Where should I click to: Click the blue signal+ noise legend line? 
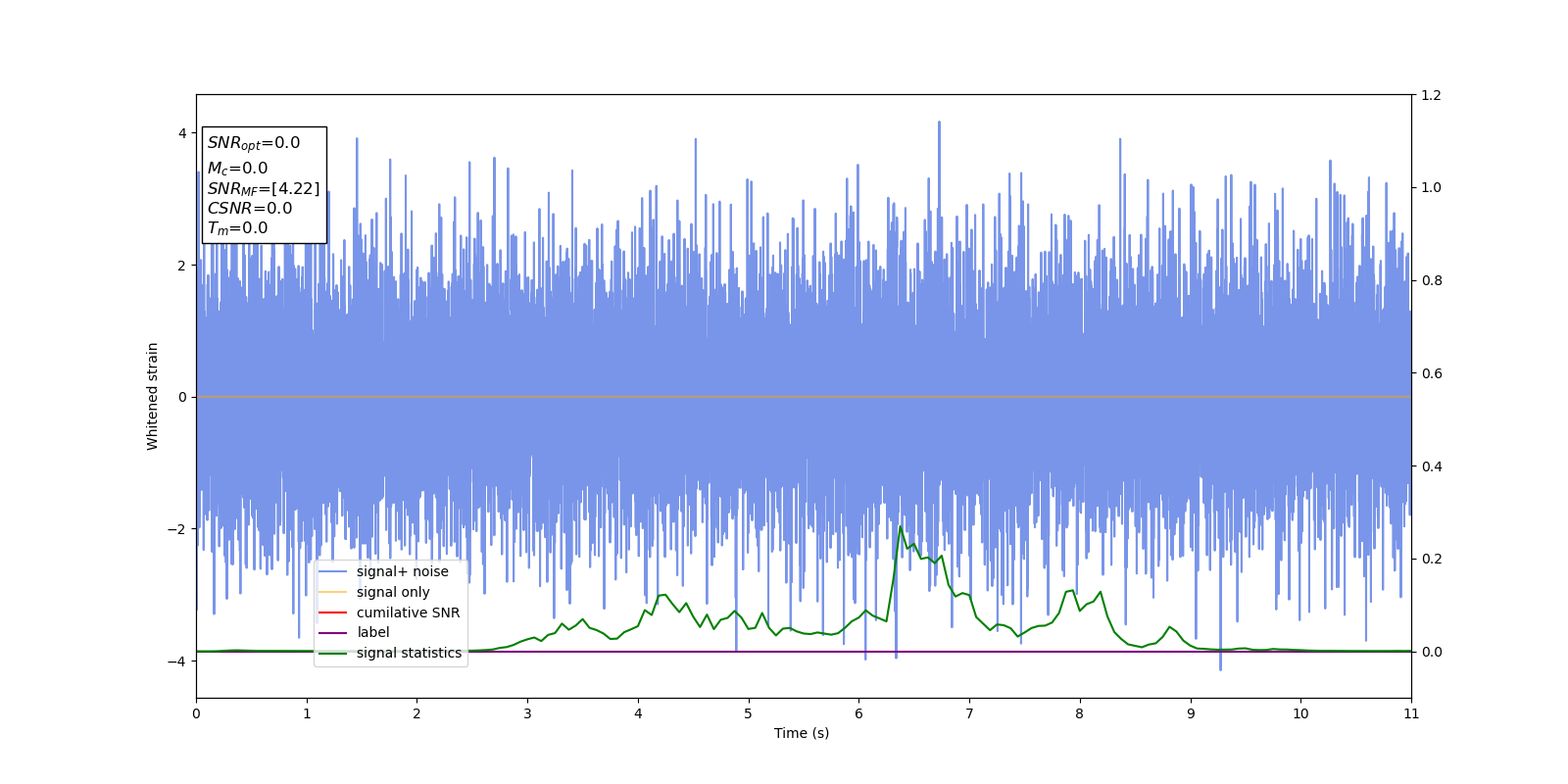(333, 571)
